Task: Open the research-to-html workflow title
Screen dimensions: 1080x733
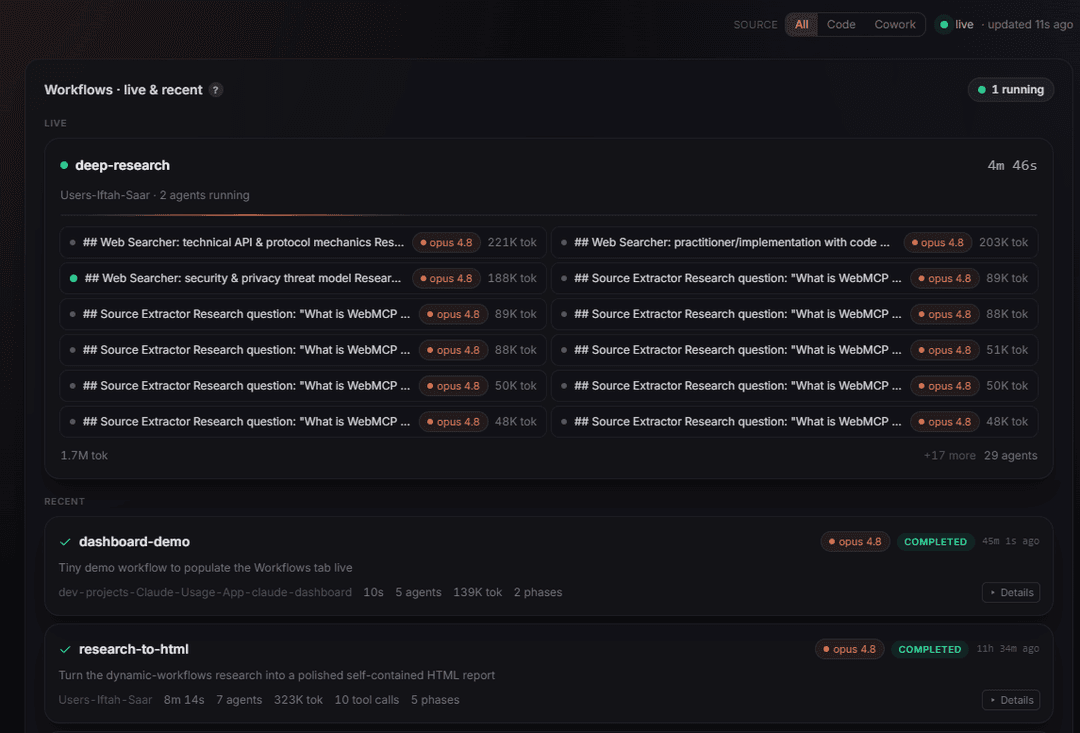Action: [134, 649]
